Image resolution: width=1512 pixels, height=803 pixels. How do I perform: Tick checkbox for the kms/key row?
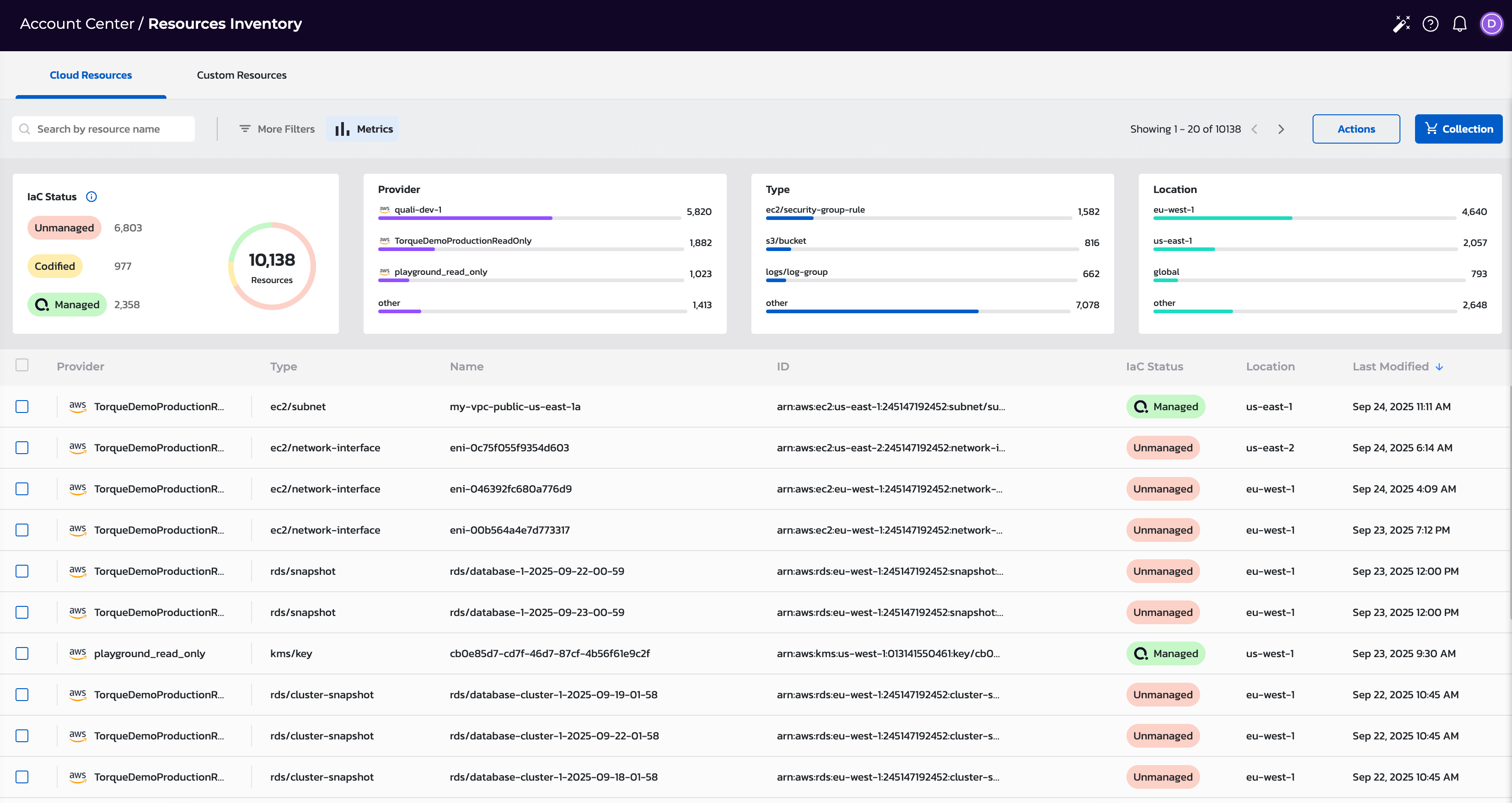(x=22, y=653)
